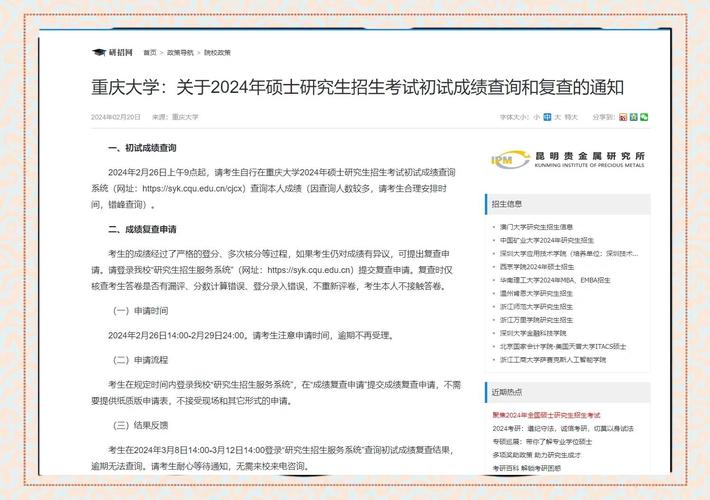
Task: Click heading 二、成绩复查申请
Action: click(142, 230)
